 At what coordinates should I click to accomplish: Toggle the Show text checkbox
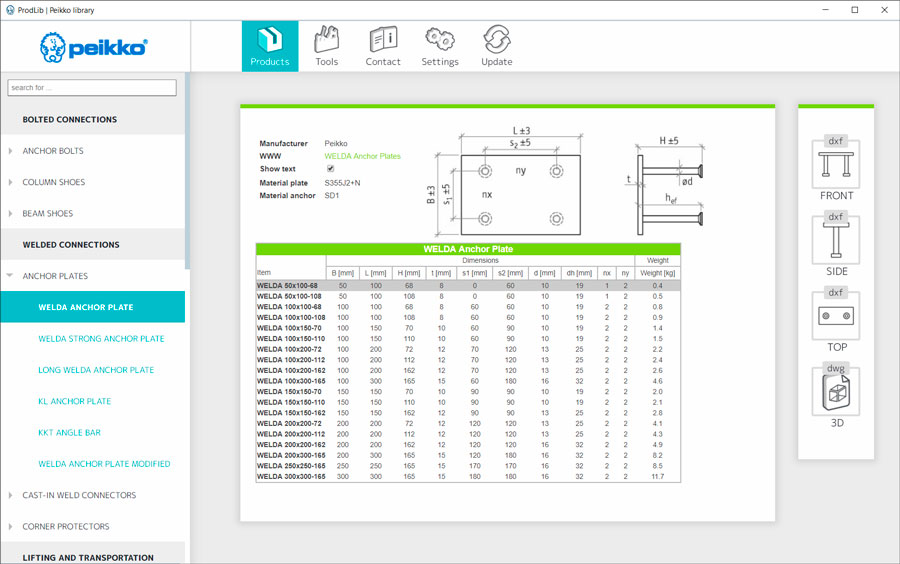pos(331,169)
